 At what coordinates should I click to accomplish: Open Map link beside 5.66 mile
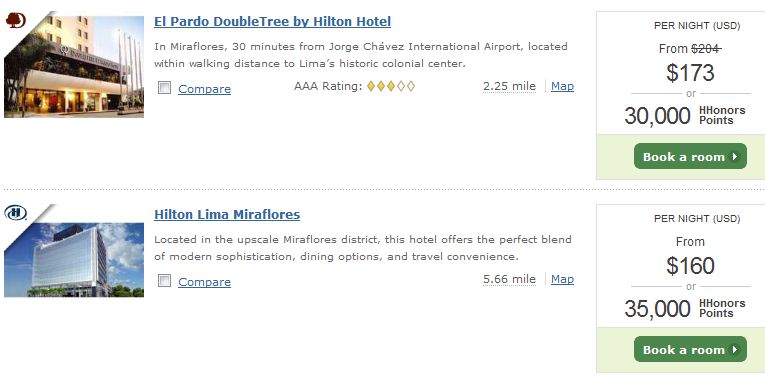click(562, 279)
